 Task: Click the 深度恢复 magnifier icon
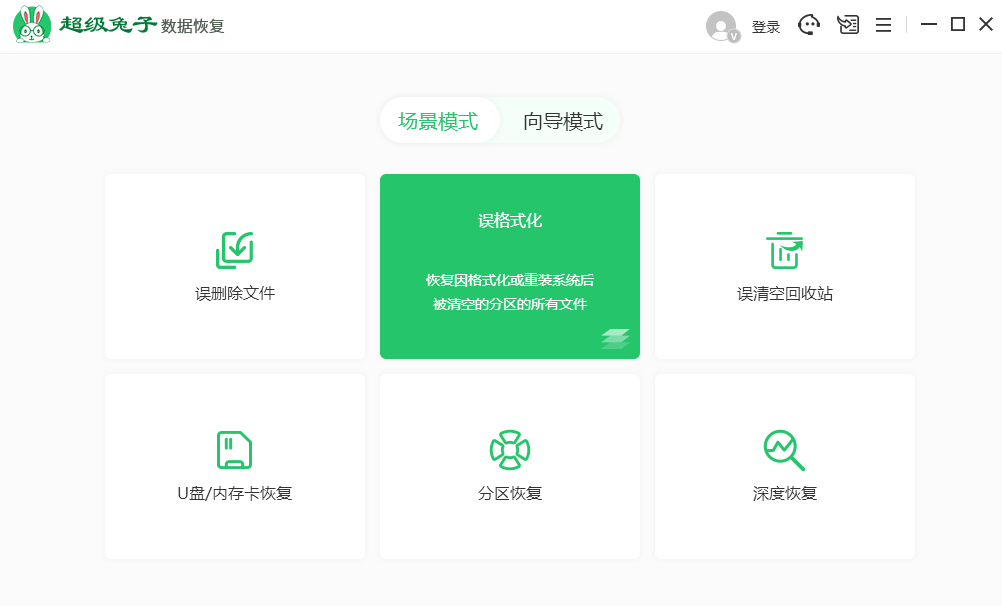(784, 450)
